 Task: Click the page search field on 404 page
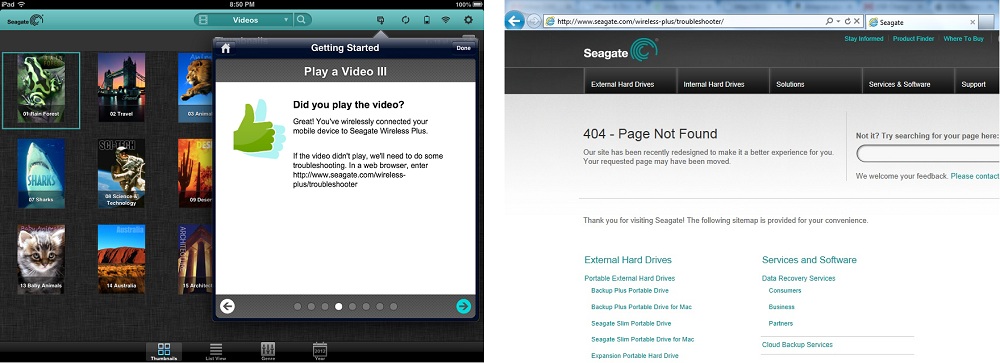(x=928, y=154)
